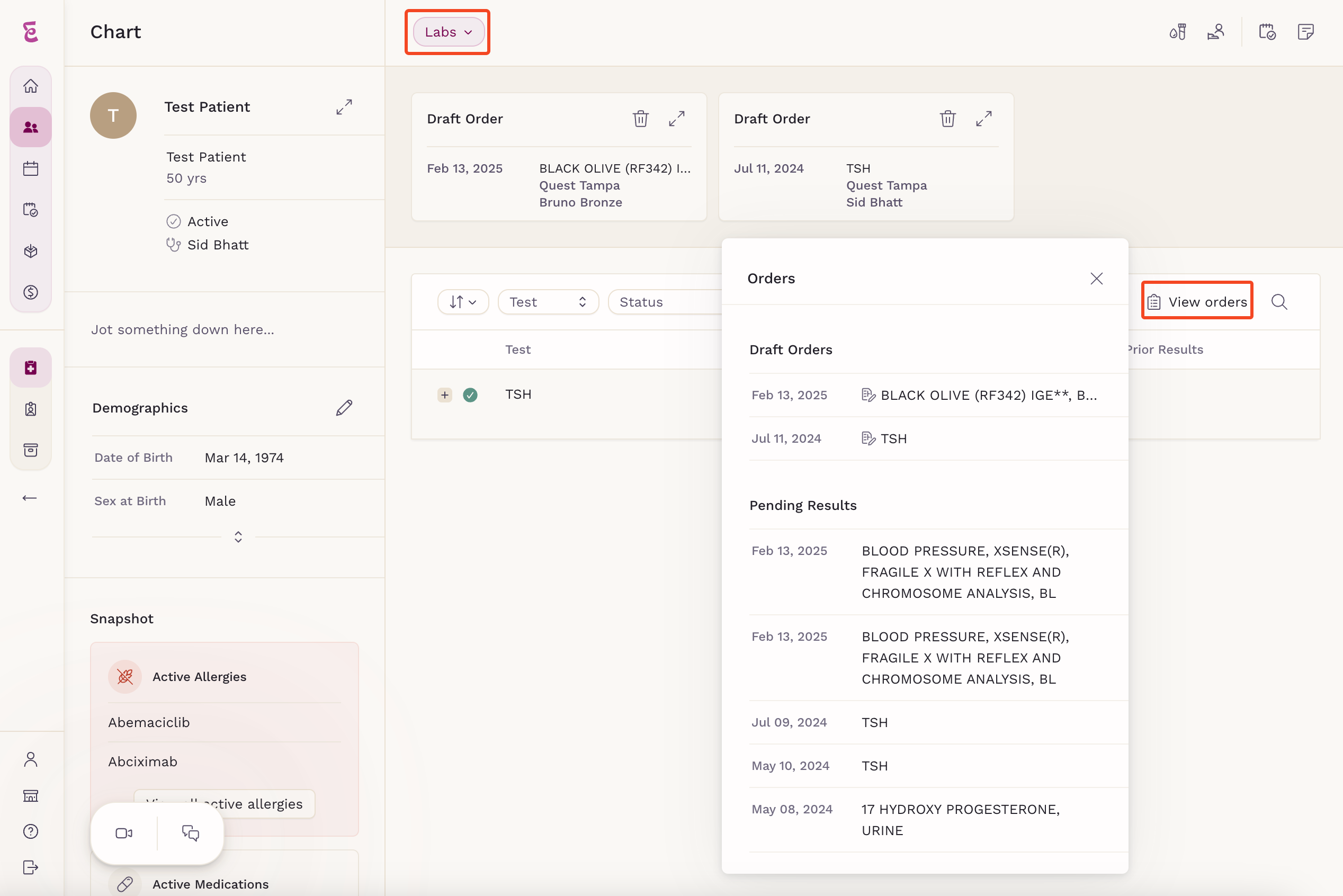The image size is (1343, 896).
Task: Click the patient handoff icon in header
Action: coord(1215,31)
